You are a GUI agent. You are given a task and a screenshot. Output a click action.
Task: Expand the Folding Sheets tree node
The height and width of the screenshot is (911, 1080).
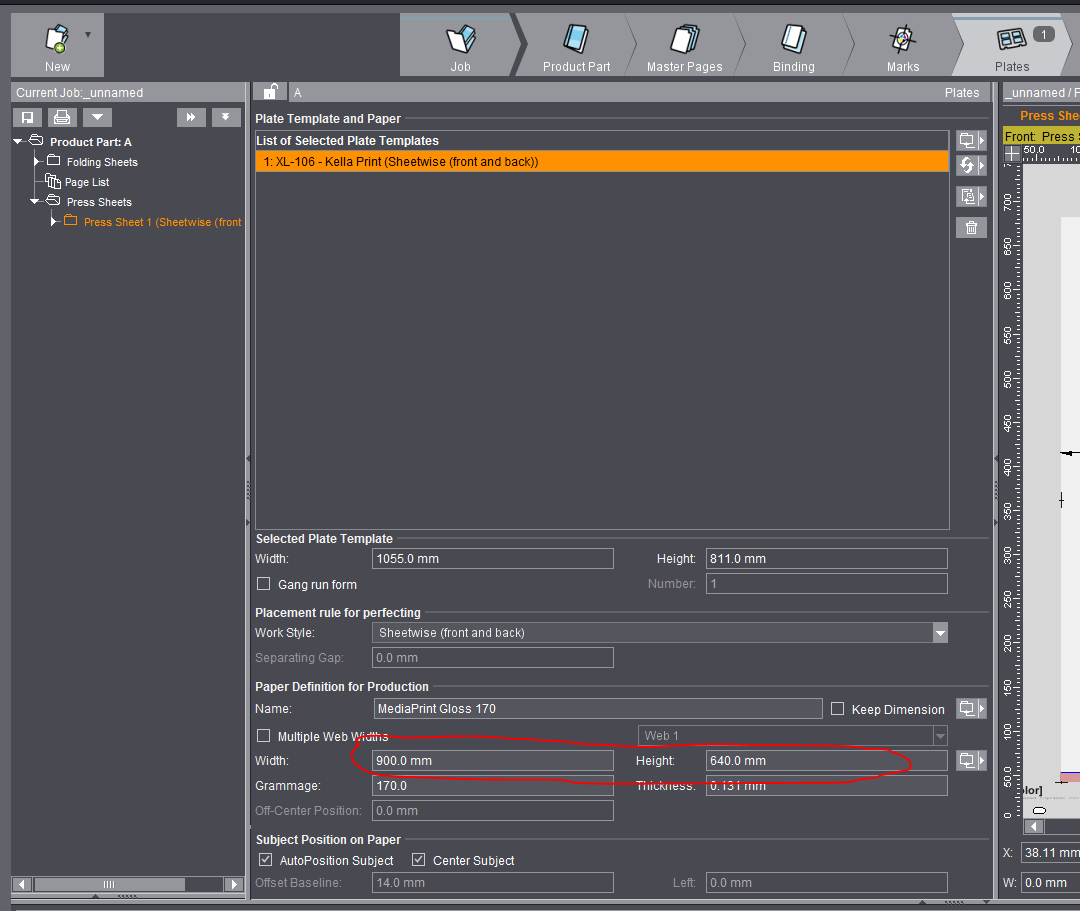pos(38,162)
